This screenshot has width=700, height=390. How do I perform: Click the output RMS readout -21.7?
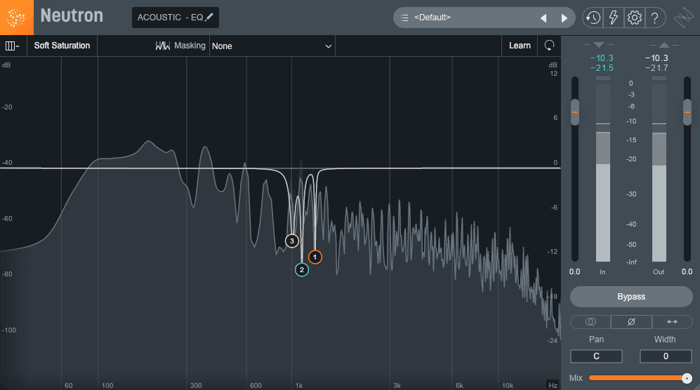[x=657, y=68]
